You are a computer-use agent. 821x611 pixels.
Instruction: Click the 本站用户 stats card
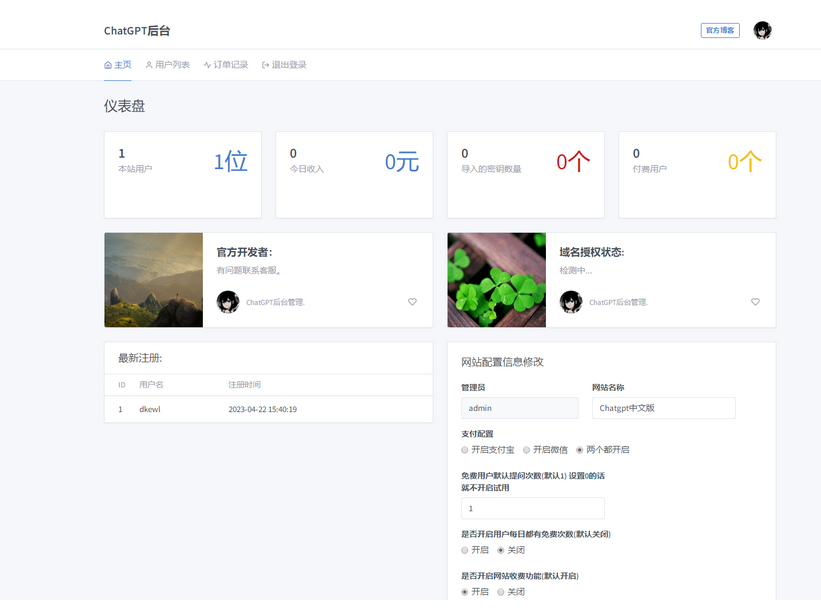point(183,175)
